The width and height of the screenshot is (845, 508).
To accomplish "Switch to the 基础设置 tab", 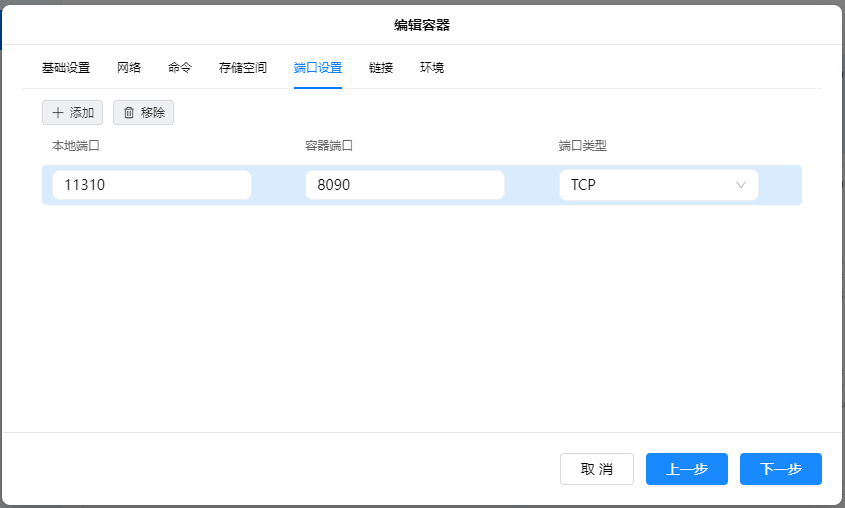I will pos(66,68).
